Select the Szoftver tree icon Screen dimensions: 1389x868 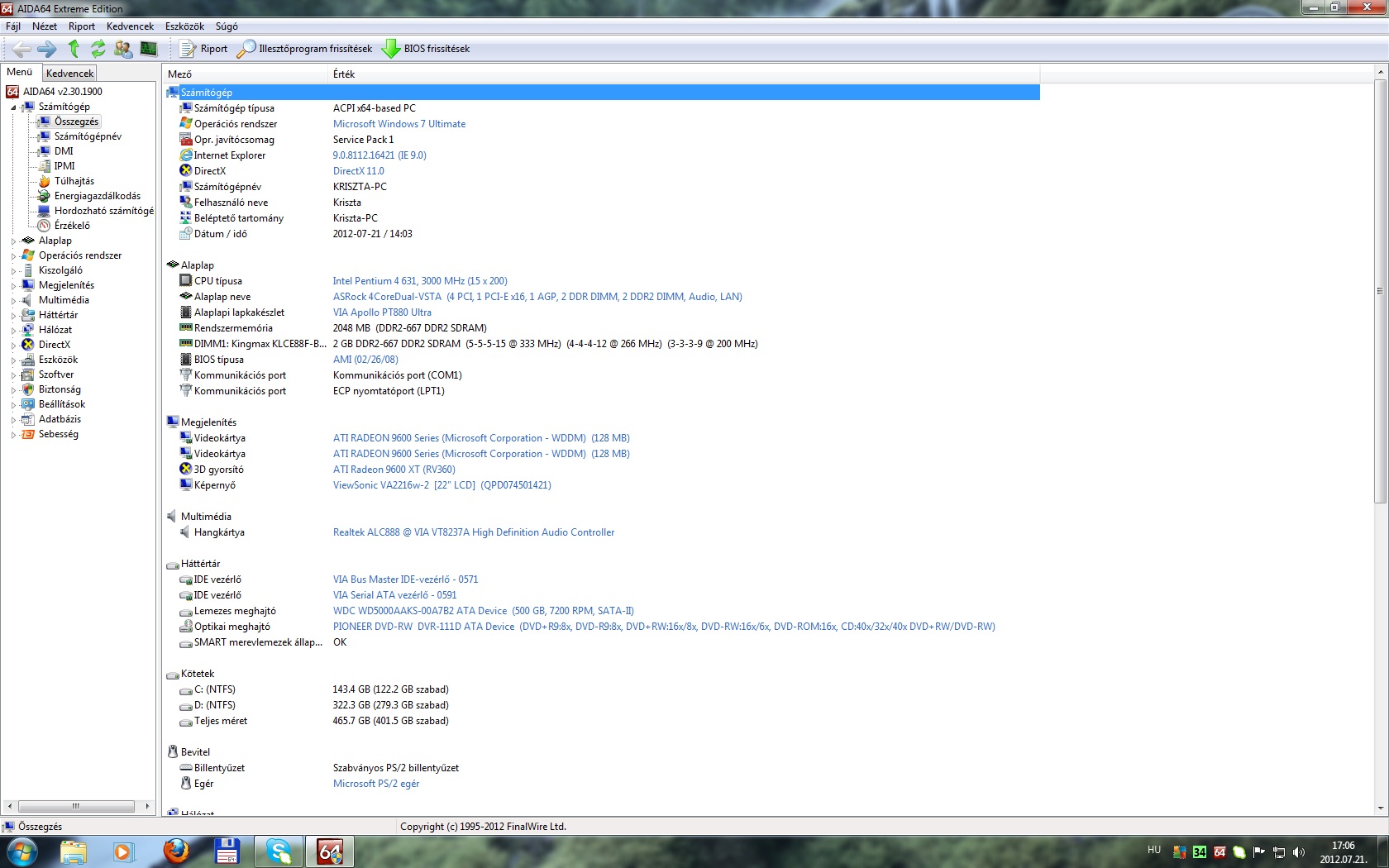[x=28, y=374]
